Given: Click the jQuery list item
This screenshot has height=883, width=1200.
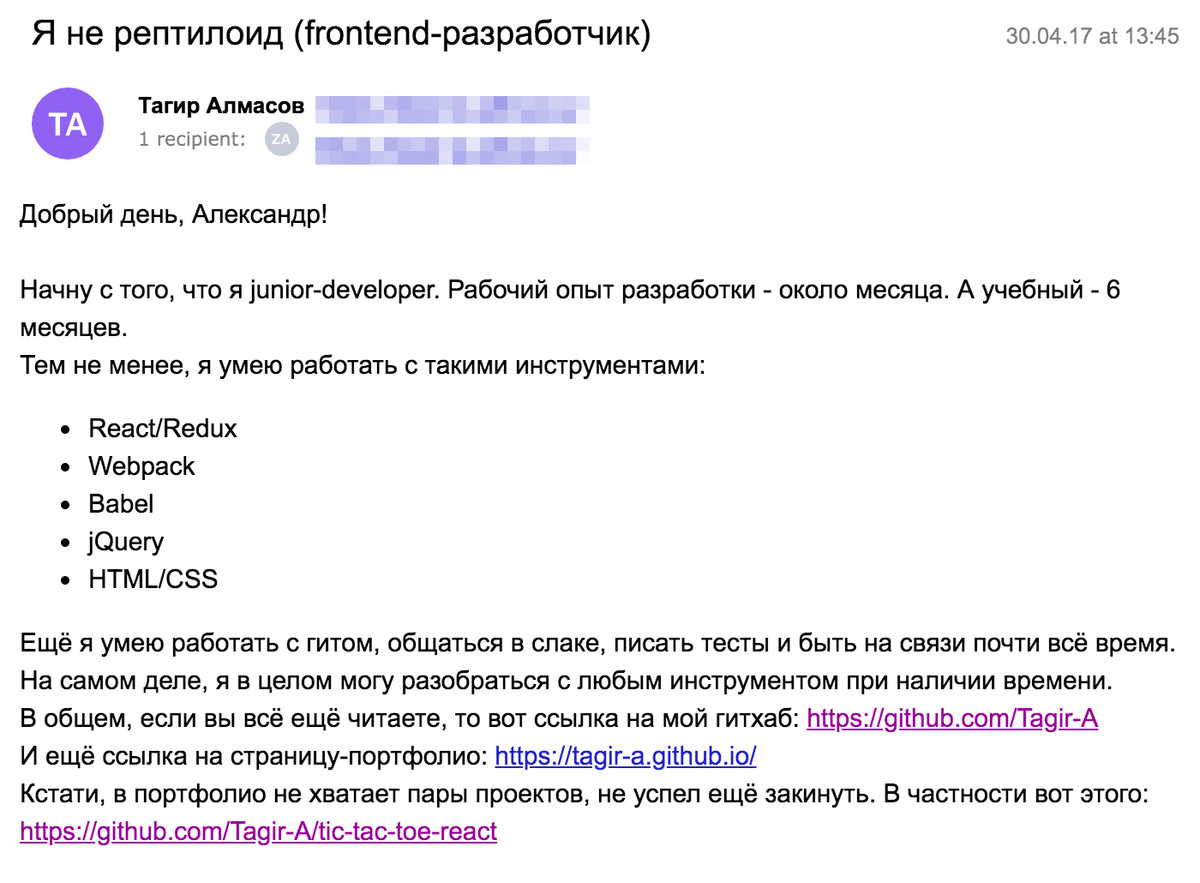Looking at the screenshot, I should [x=126, y=542].
